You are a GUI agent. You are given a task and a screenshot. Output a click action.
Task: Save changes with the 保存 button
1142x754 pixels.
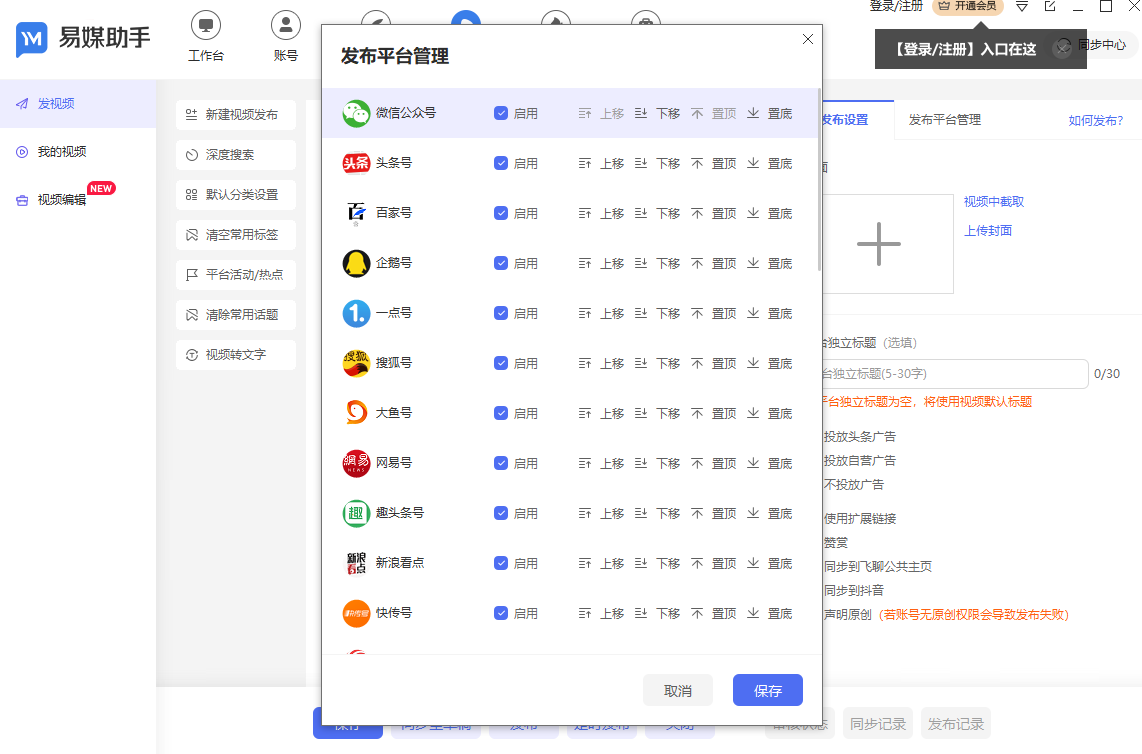point(767,690)
